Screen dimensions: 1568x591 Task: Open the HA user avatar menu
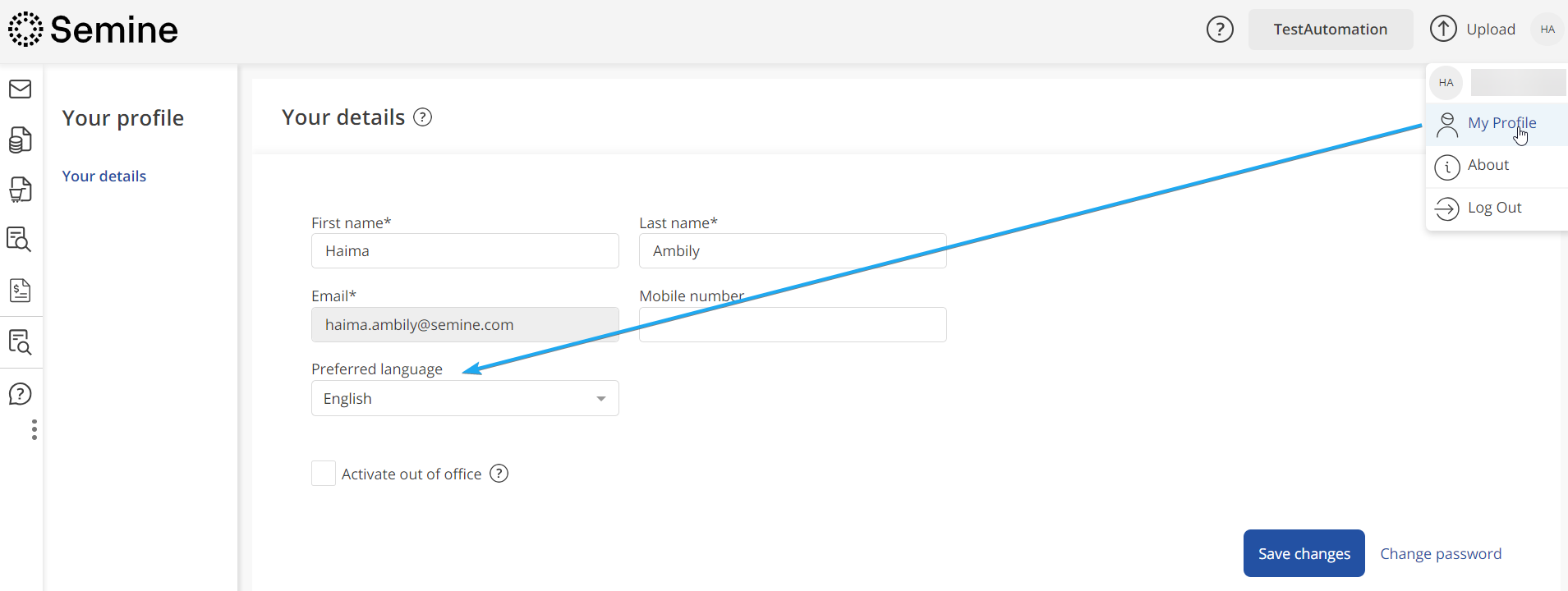click(1547, 30)
